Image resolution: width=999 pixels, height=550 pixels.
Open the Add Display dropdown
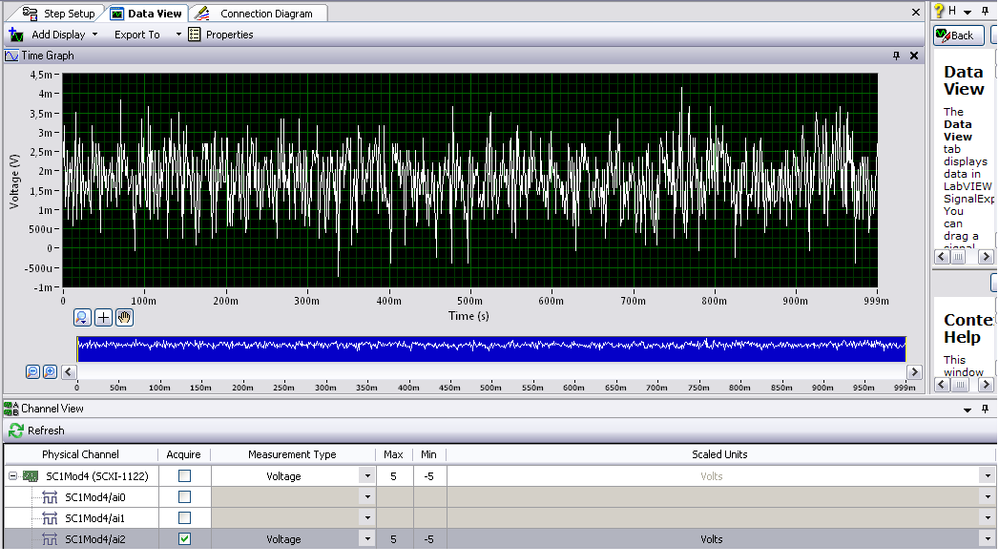(95, 34)
